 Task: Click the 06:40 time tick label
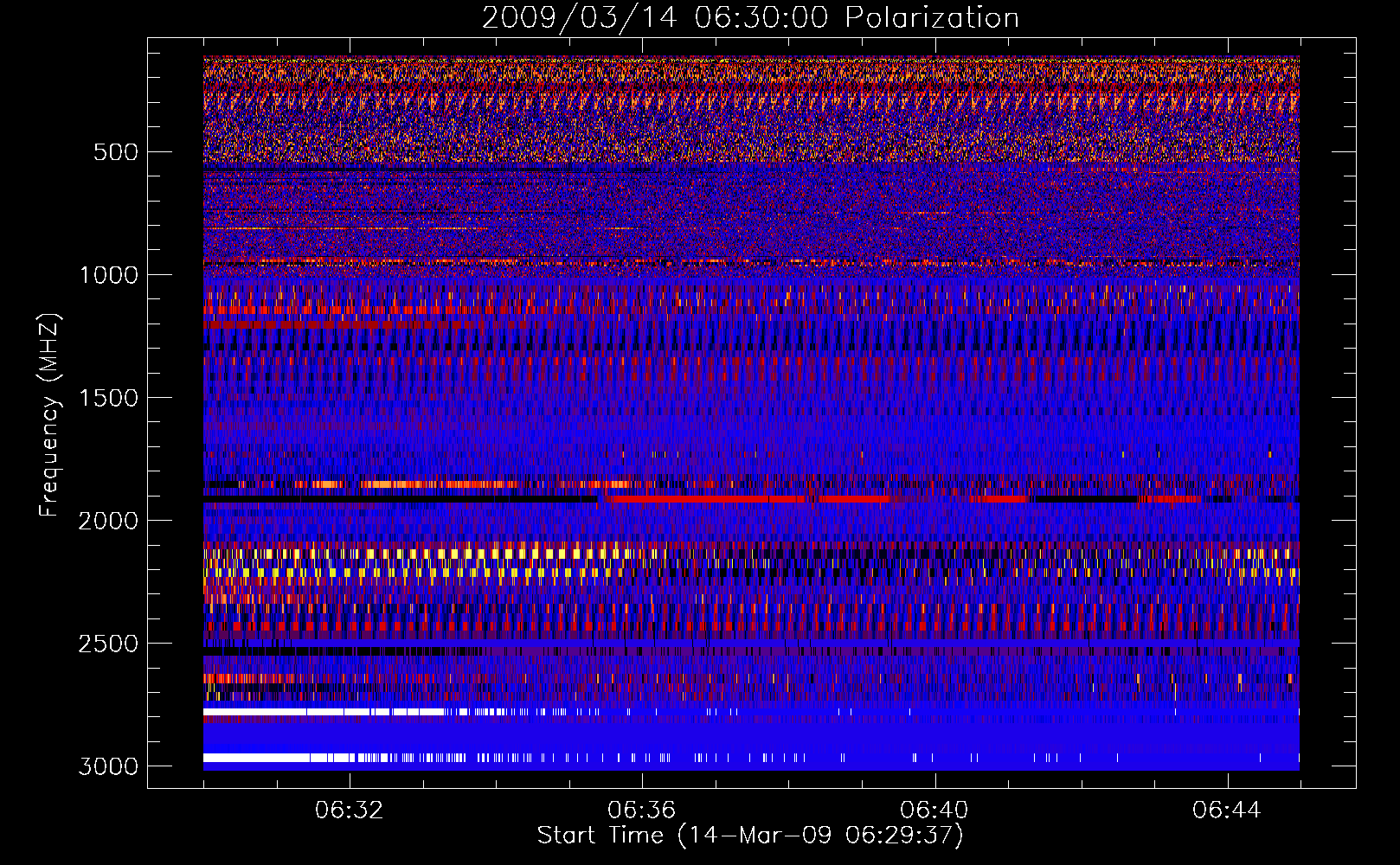coord(934,811)
